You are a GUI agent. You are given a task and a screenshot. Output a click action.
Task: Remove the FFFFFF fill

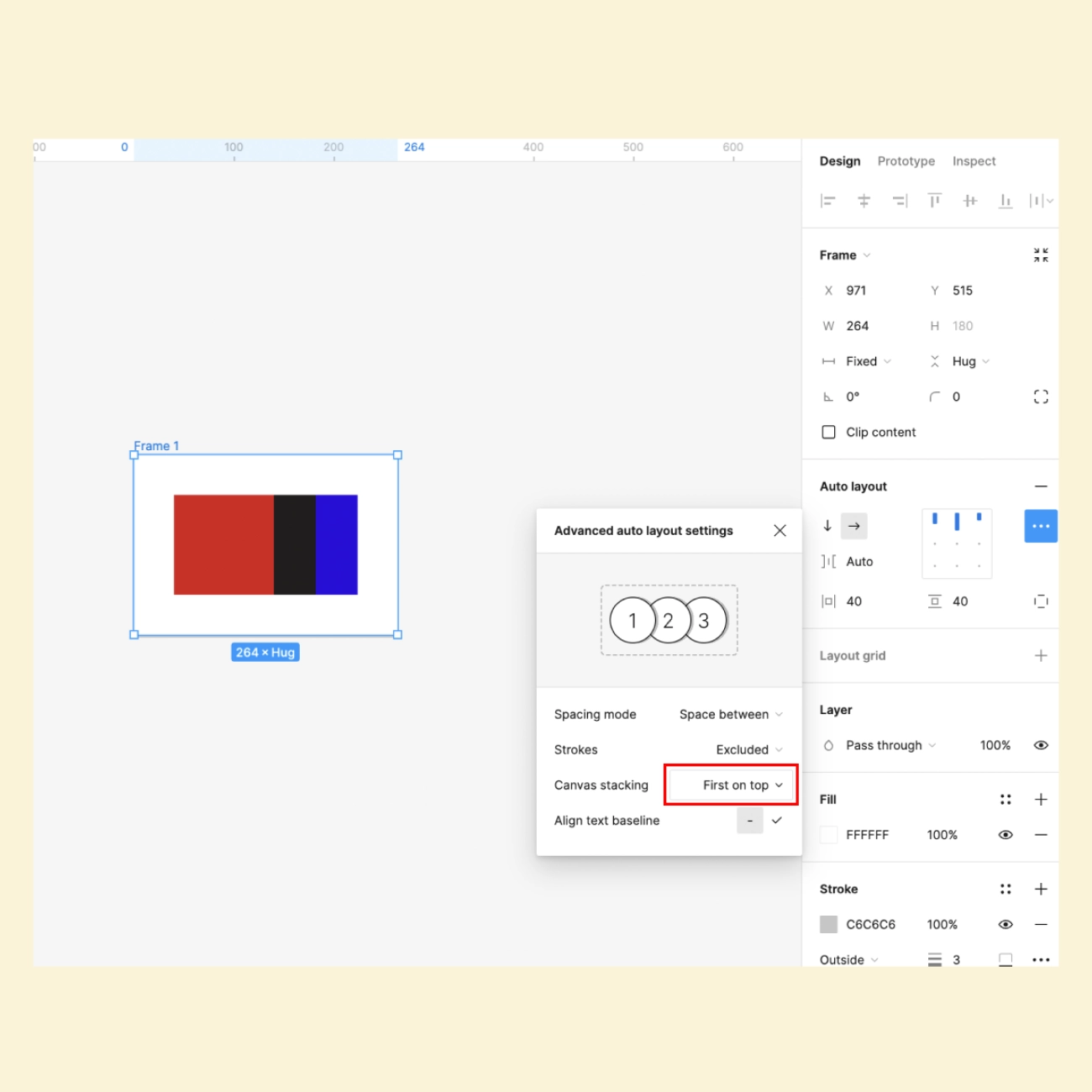pyautogui.click(x=1041, y=835)
